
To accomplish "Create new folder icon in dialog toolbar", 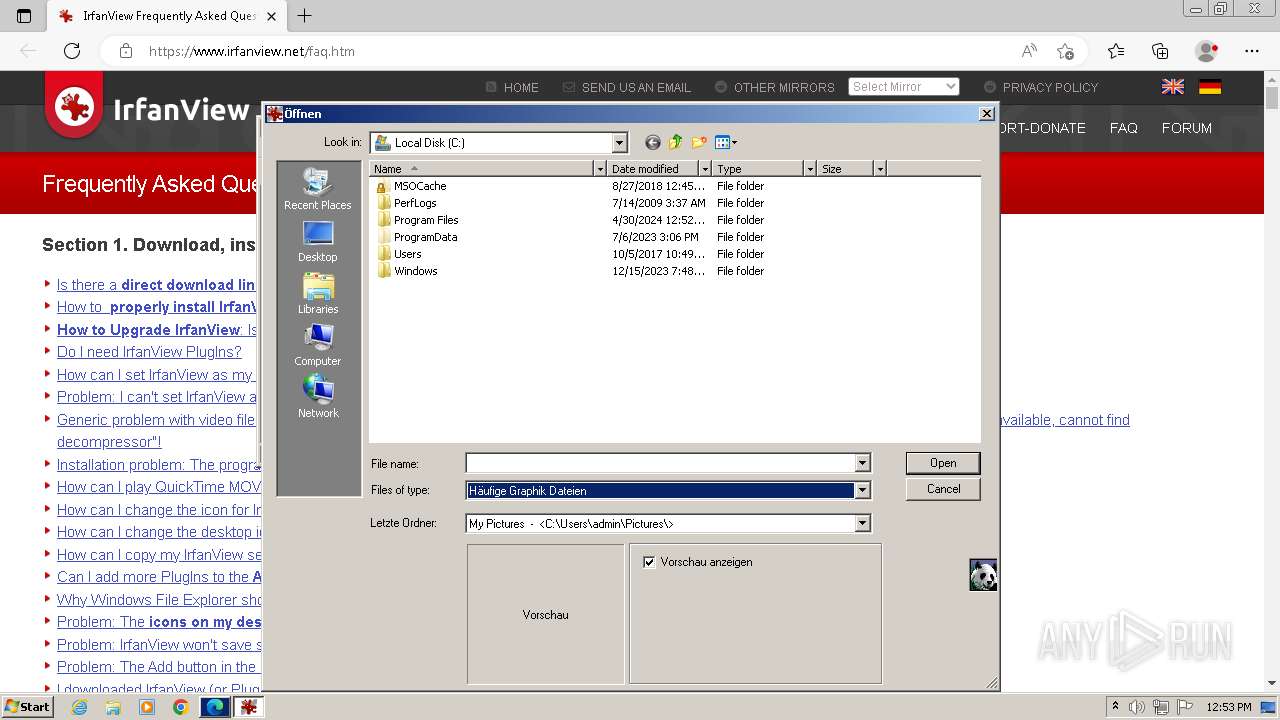I will [x=699, y=143].
